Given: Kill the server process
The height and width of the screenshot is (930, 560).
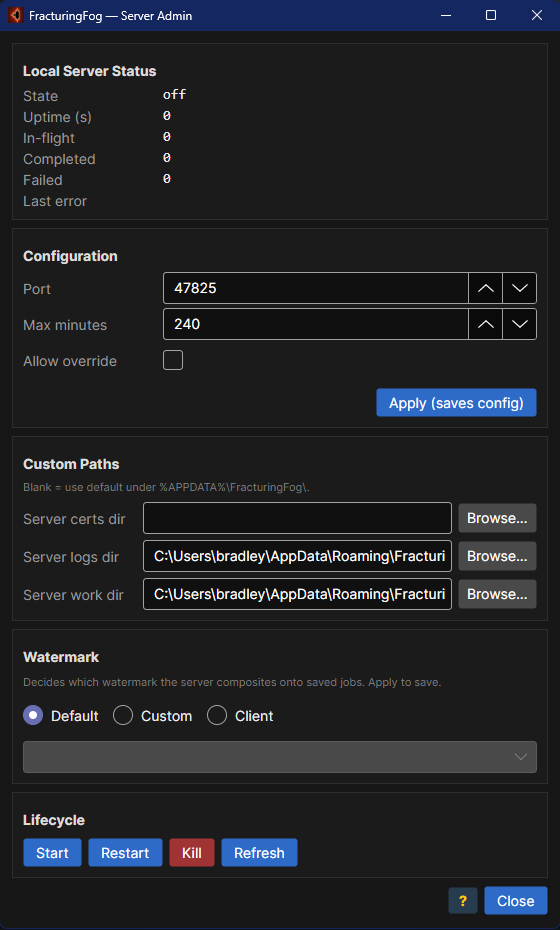Looking at the screenshot, I should 192,853.
